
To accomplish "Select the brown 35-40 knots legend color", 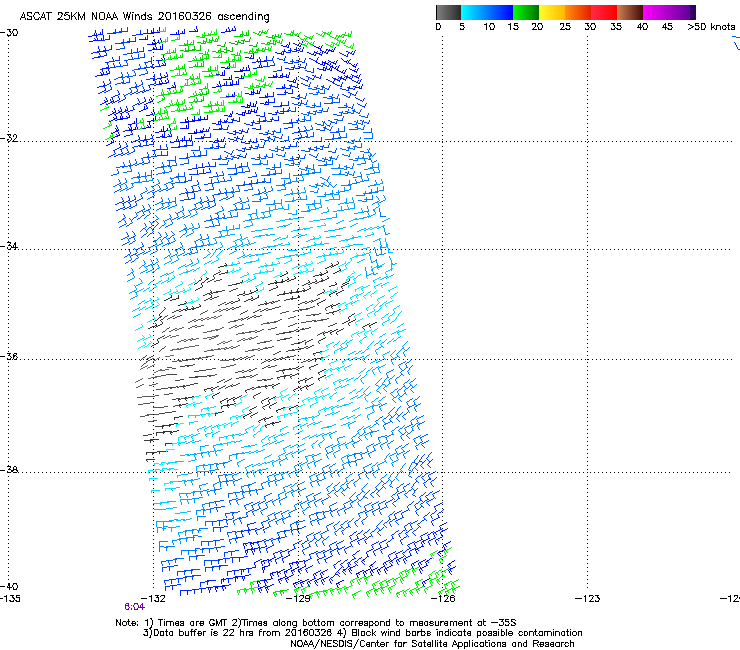I will pyautogui.click(x=630, y=12).
